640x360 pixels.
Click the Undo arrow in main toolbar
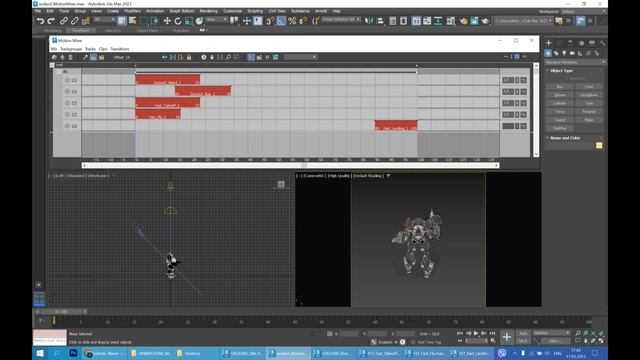click(40, 21)
